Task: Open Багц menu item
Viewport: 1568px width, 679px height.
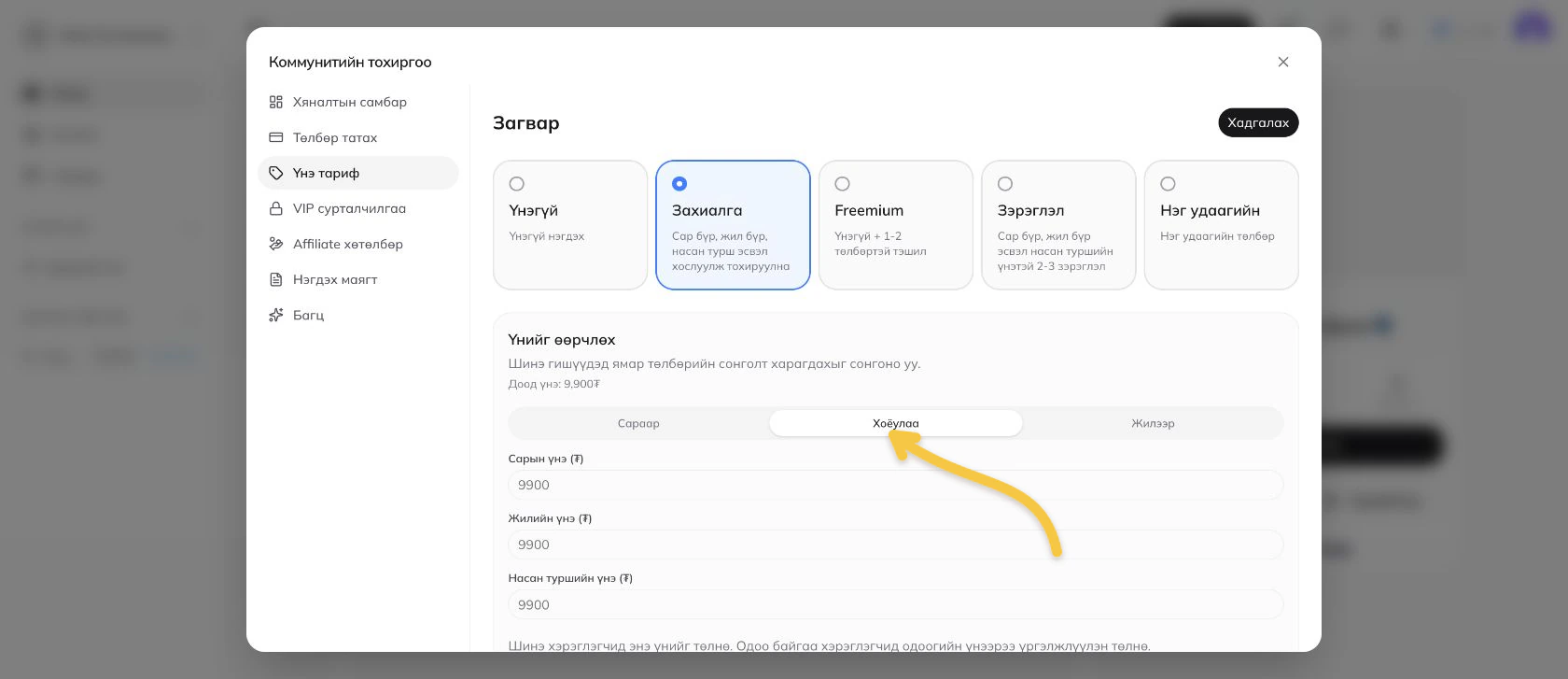Action: [x=358, y=315]
